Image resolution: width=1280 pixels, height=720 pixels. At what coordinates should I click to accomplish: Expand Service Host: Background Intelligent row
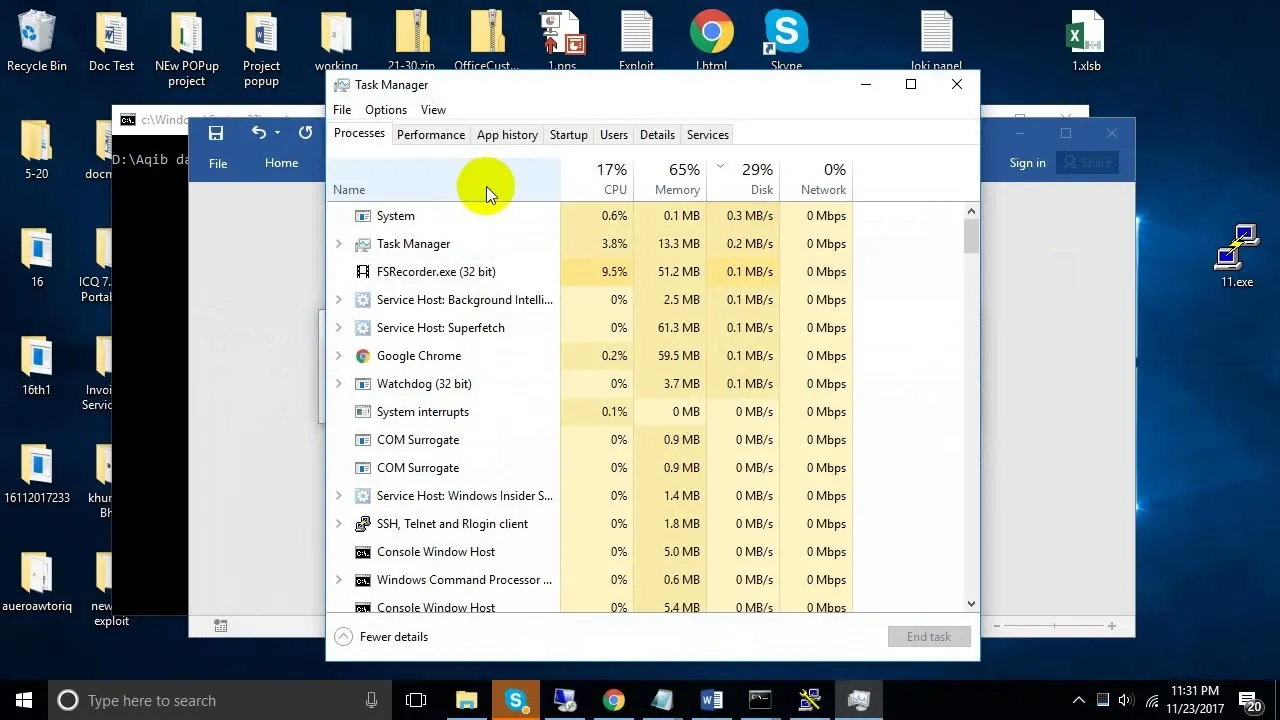(x=338, y=300)
